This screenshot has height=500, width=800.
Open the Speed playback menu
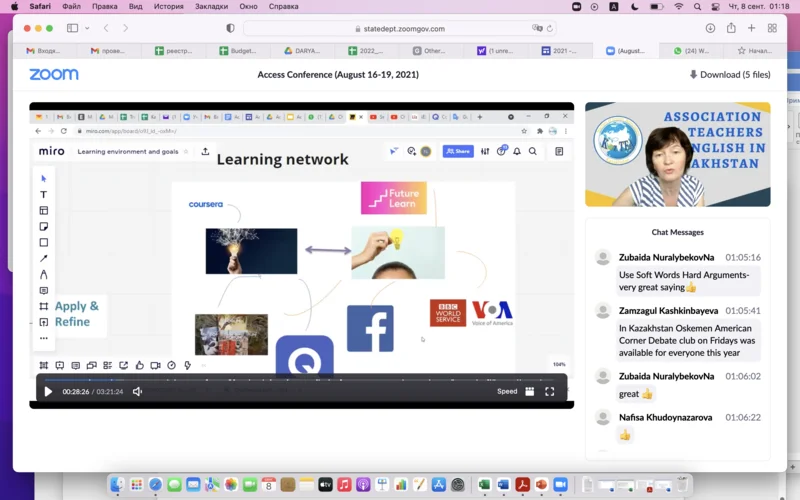507,391
